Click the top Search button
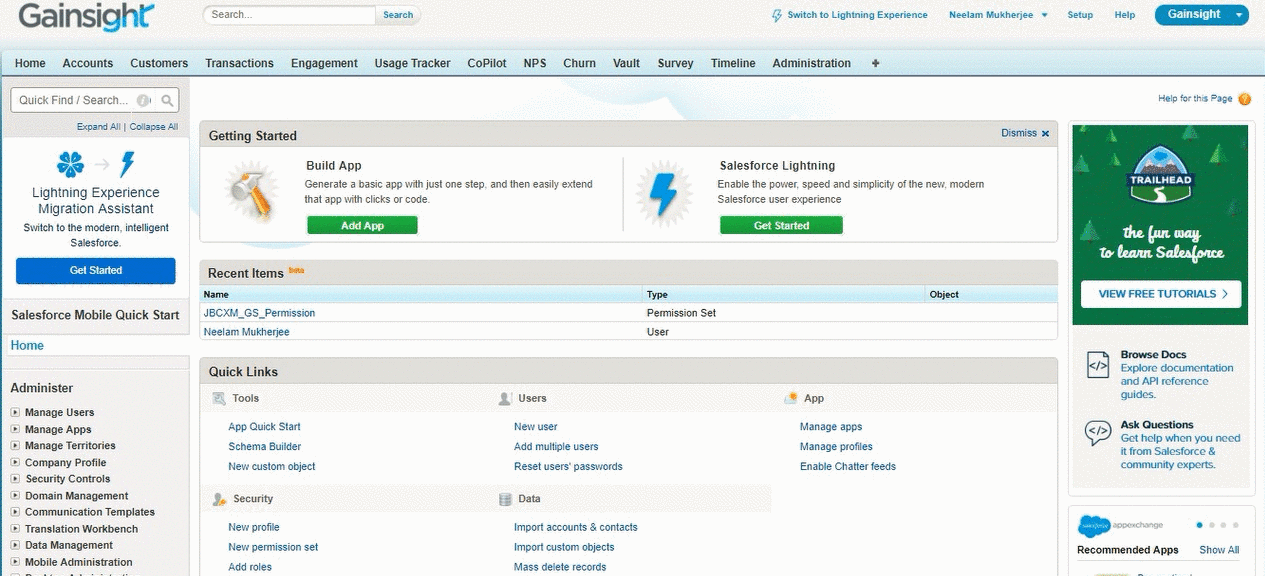 point(398,15)
